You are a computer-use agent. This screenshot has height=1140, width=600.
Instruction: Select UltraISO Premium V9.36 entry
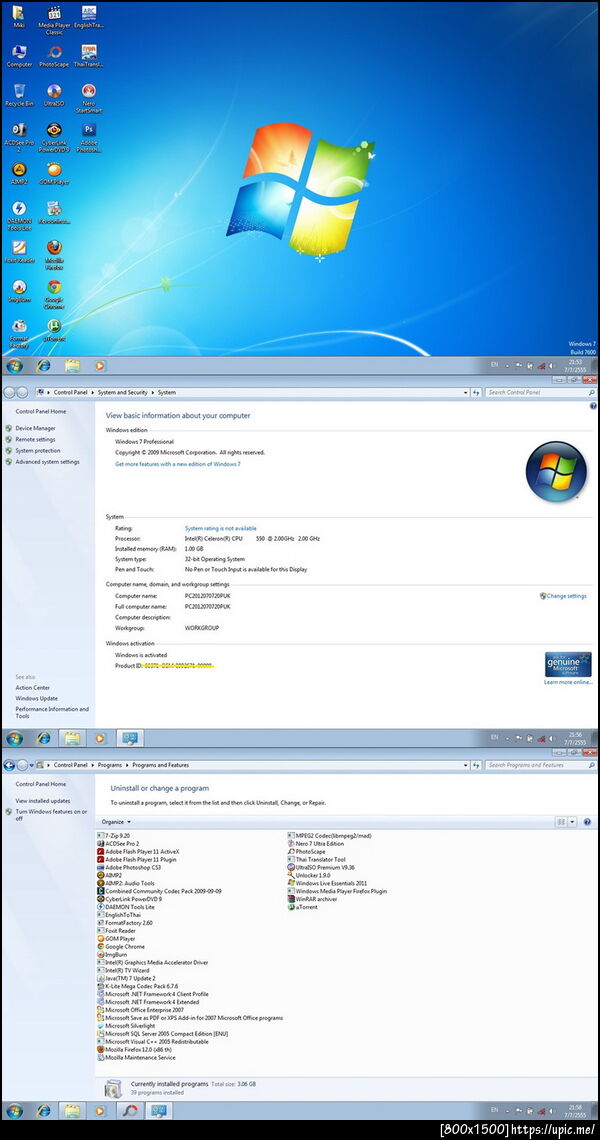321,867
